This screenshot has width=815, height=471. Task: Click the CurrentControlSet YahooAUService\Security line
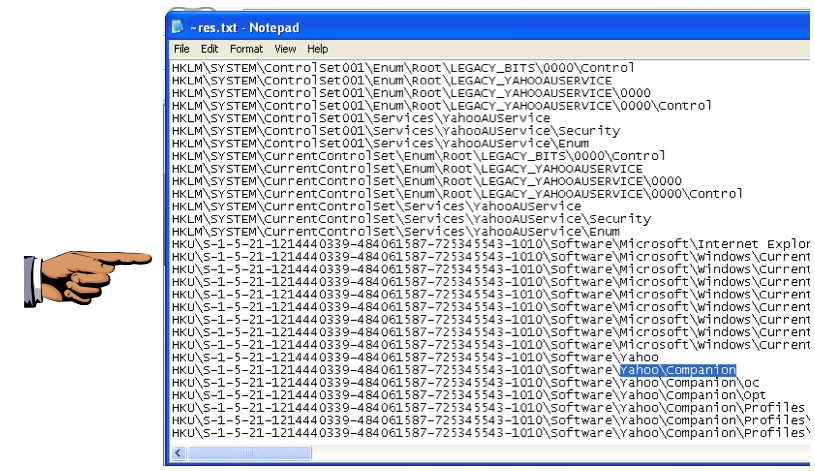[412, 219]
